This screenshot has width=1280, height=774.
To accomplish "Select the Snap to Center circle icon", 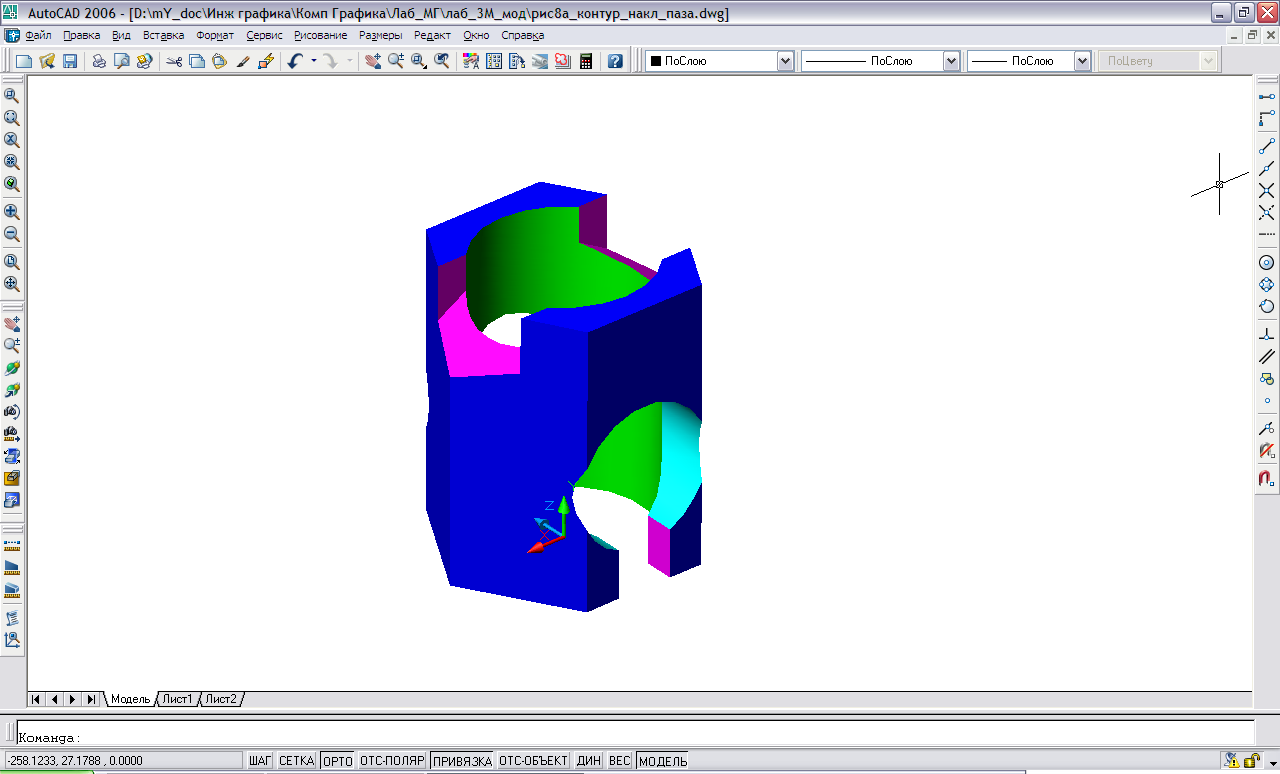I will tap(1267, 262).
